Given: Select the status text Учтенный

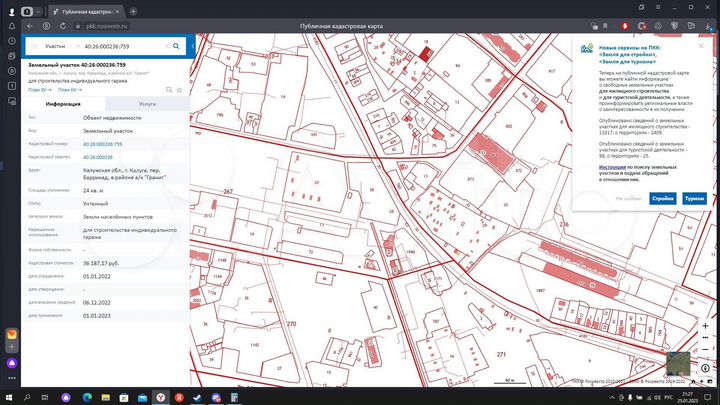Looking at the screenshot, I should pyautogui.click(x=96, y=203).
